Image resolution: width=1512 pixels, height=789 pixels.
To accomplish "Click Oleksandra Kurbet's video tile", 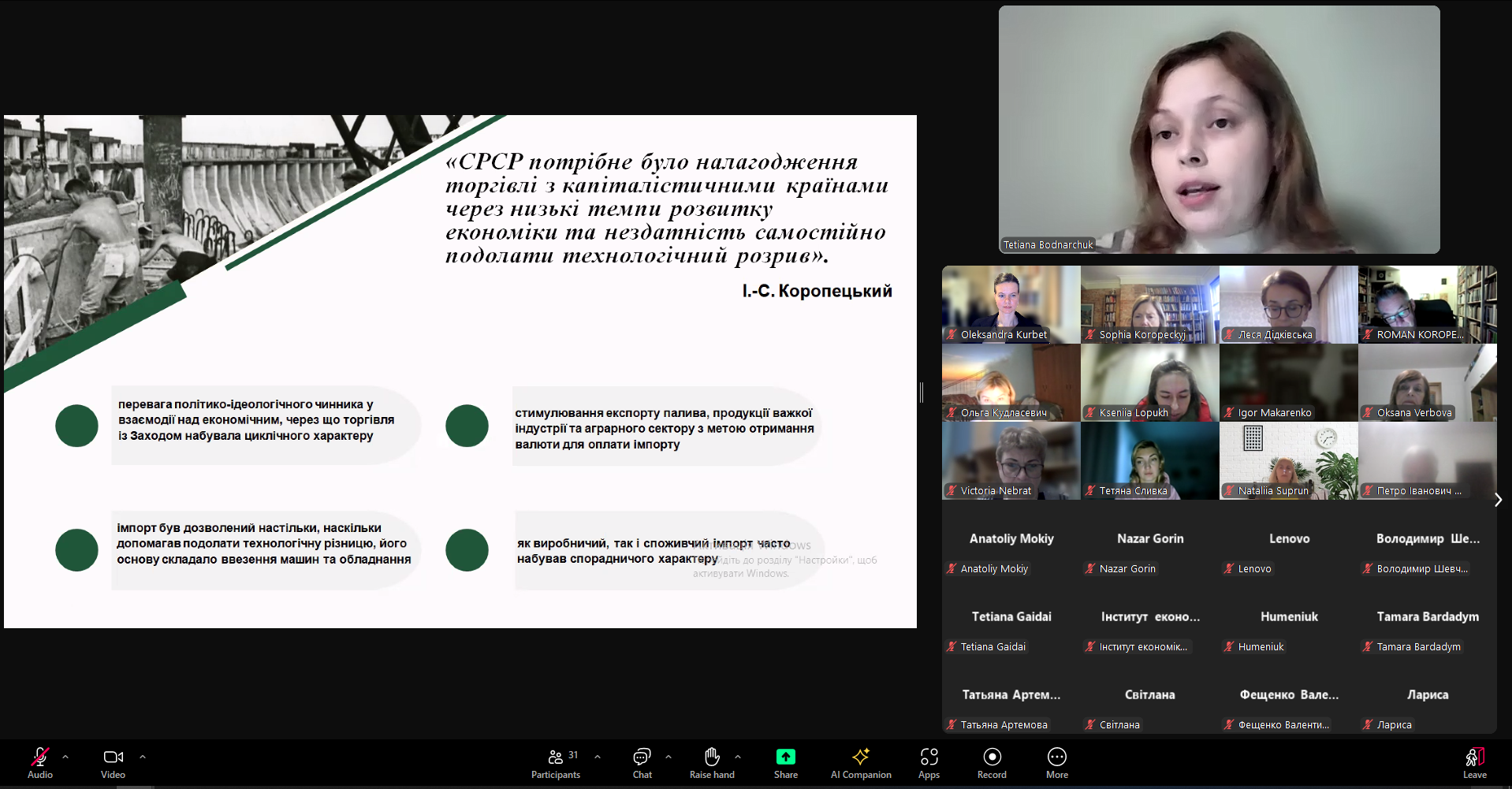I will coord(1011,304).
